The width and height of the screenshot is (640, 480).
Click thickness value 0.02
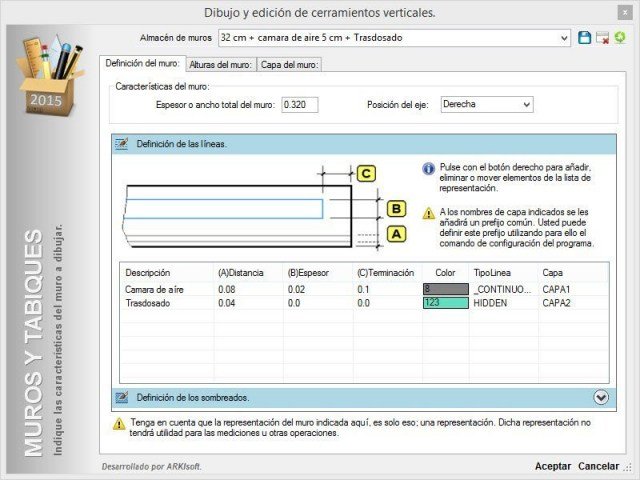(296, 289)
